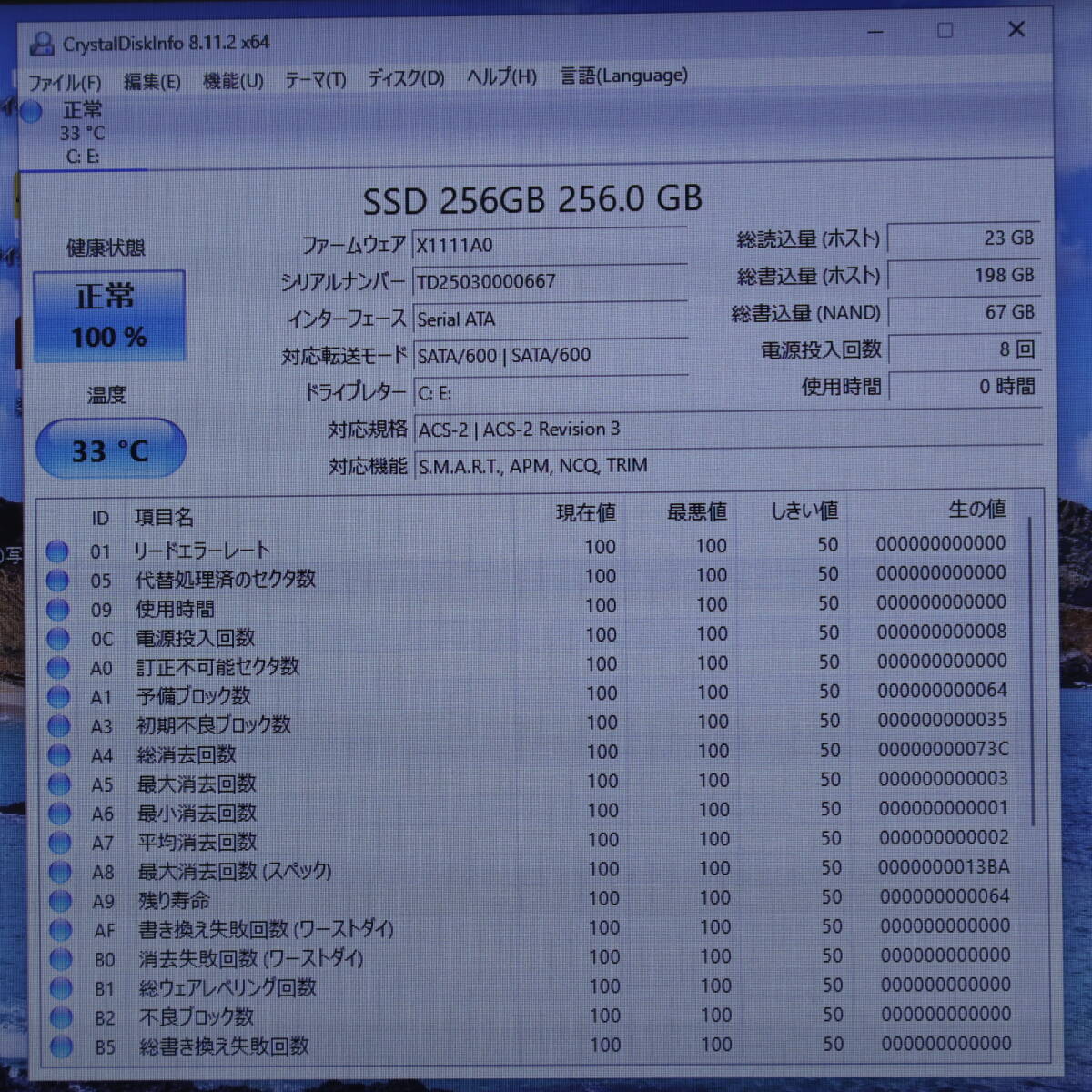
Task: Click status circle for 09 使用時間
Action: 57,609
